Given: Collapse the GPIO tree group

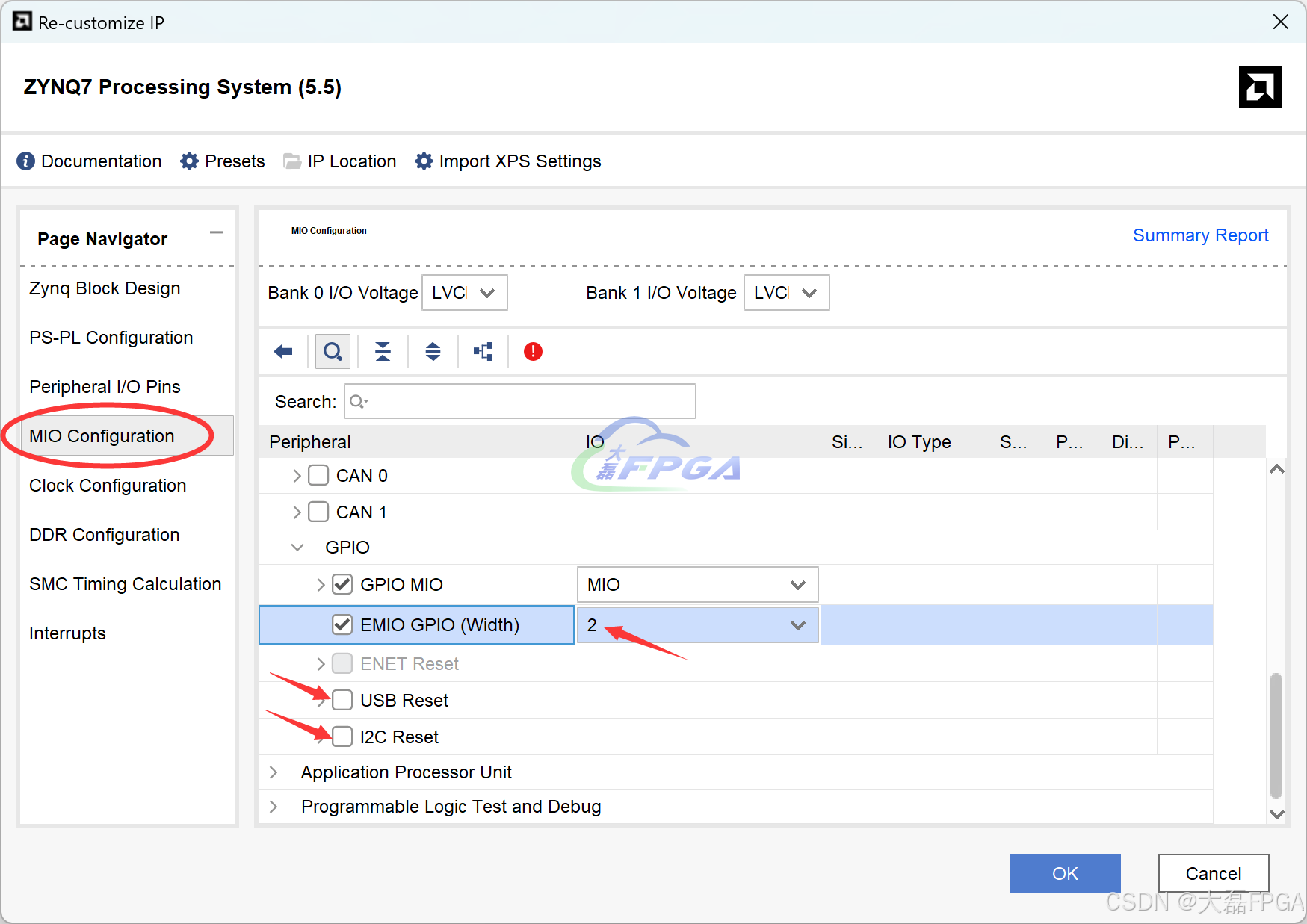Looking at the screenshot, I should point(297,548).
